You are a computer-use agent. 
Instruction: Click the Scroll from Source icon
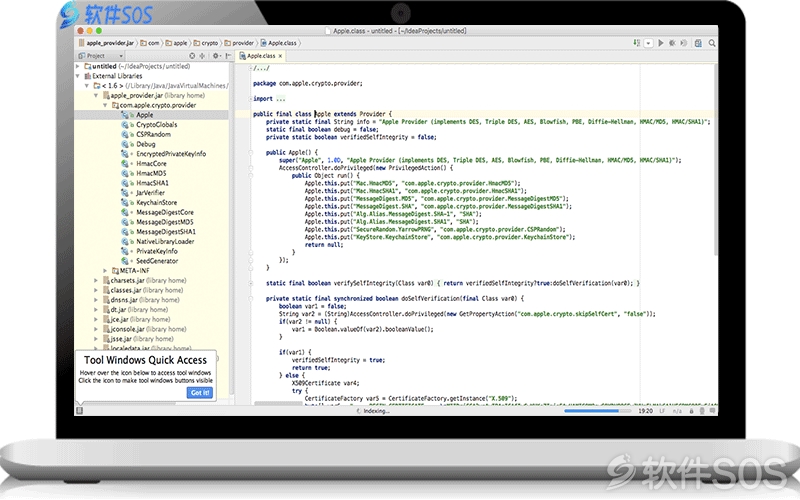click(x=192, y=56)
